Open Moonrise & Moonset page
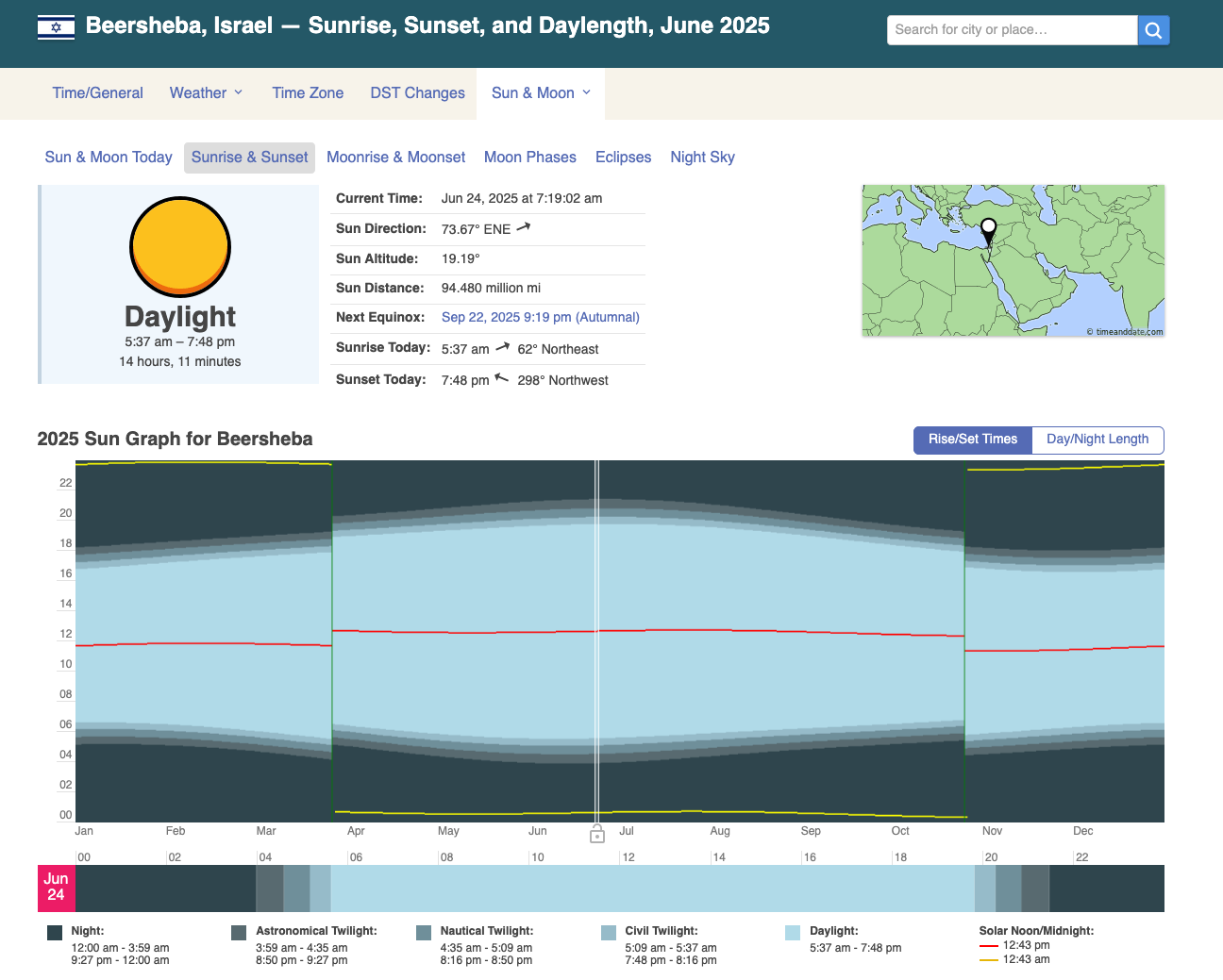1223x980 pixels. pyautogui.click(x=395, y=158)
